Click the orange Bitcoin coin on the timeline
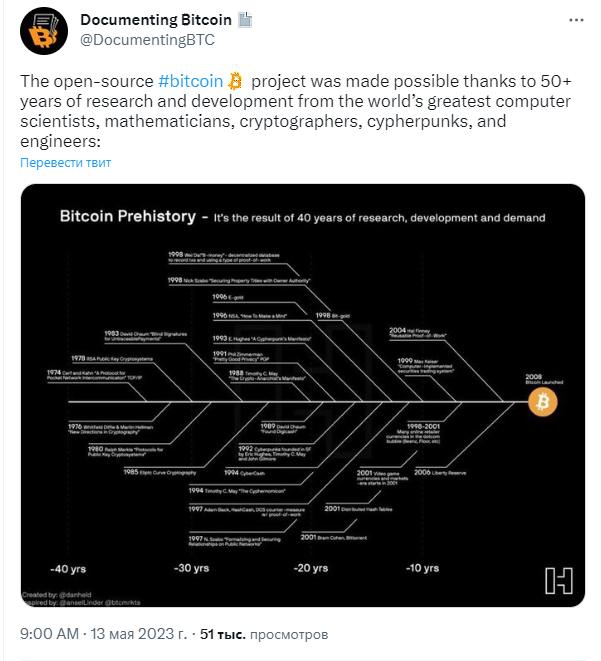601x661 pixels. coord(542,402)
